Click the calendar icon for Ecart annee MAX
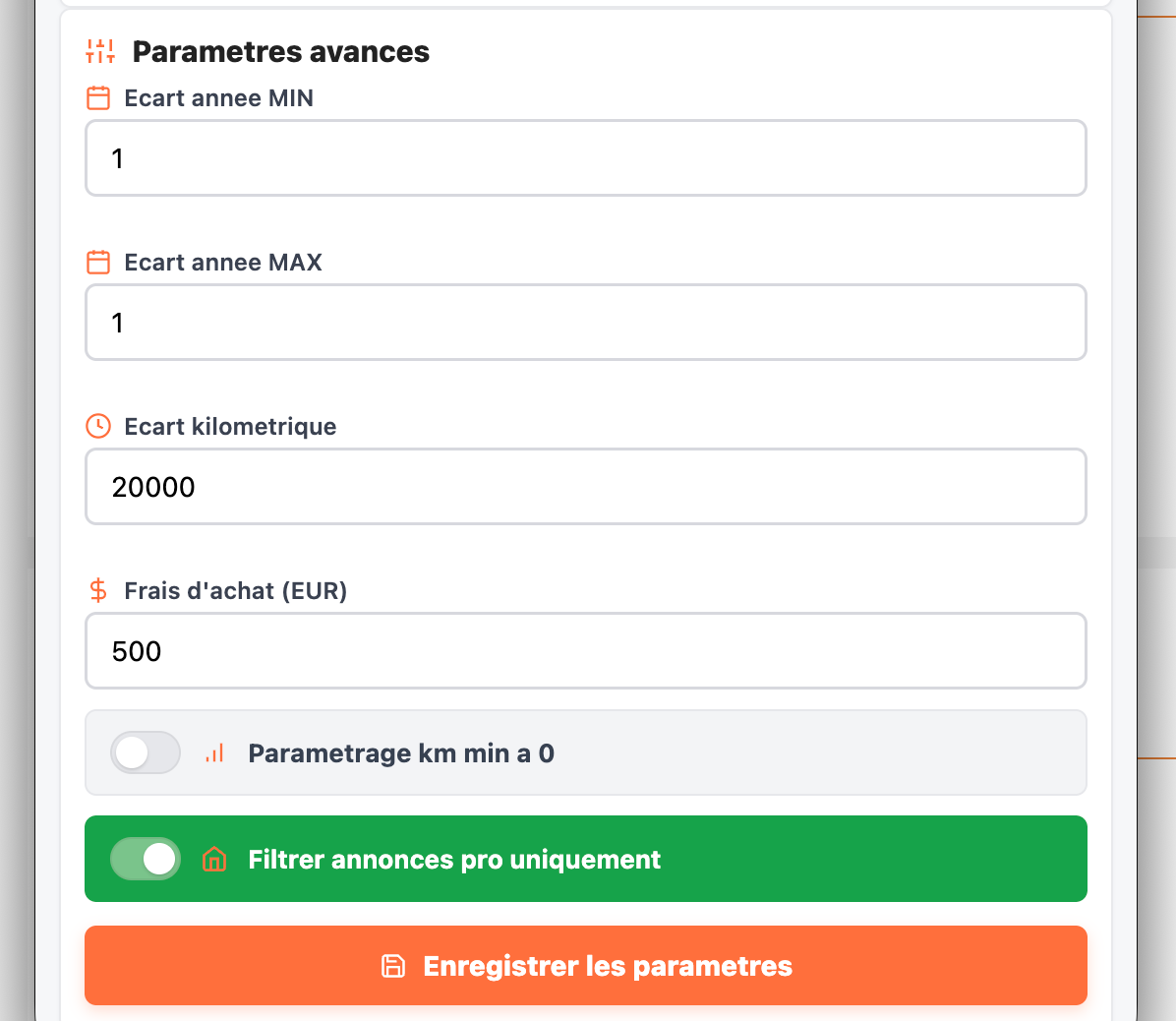Image resolution: width=1176 pixels, height=1021 pixels. [x=98, y=263]
